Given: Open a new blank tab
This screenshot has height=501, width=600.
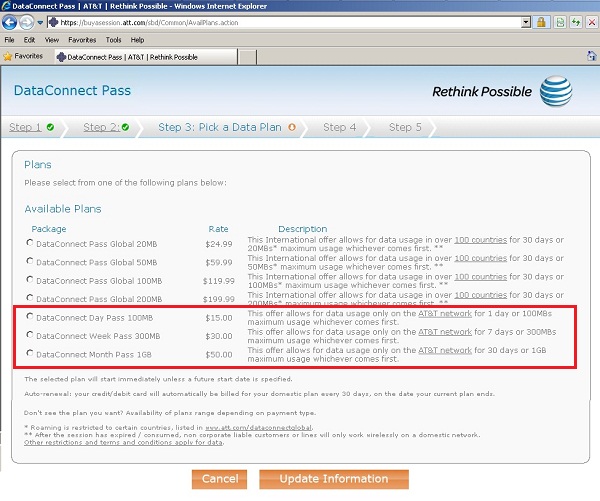Looking at the screenshot, I should point(248,57).
